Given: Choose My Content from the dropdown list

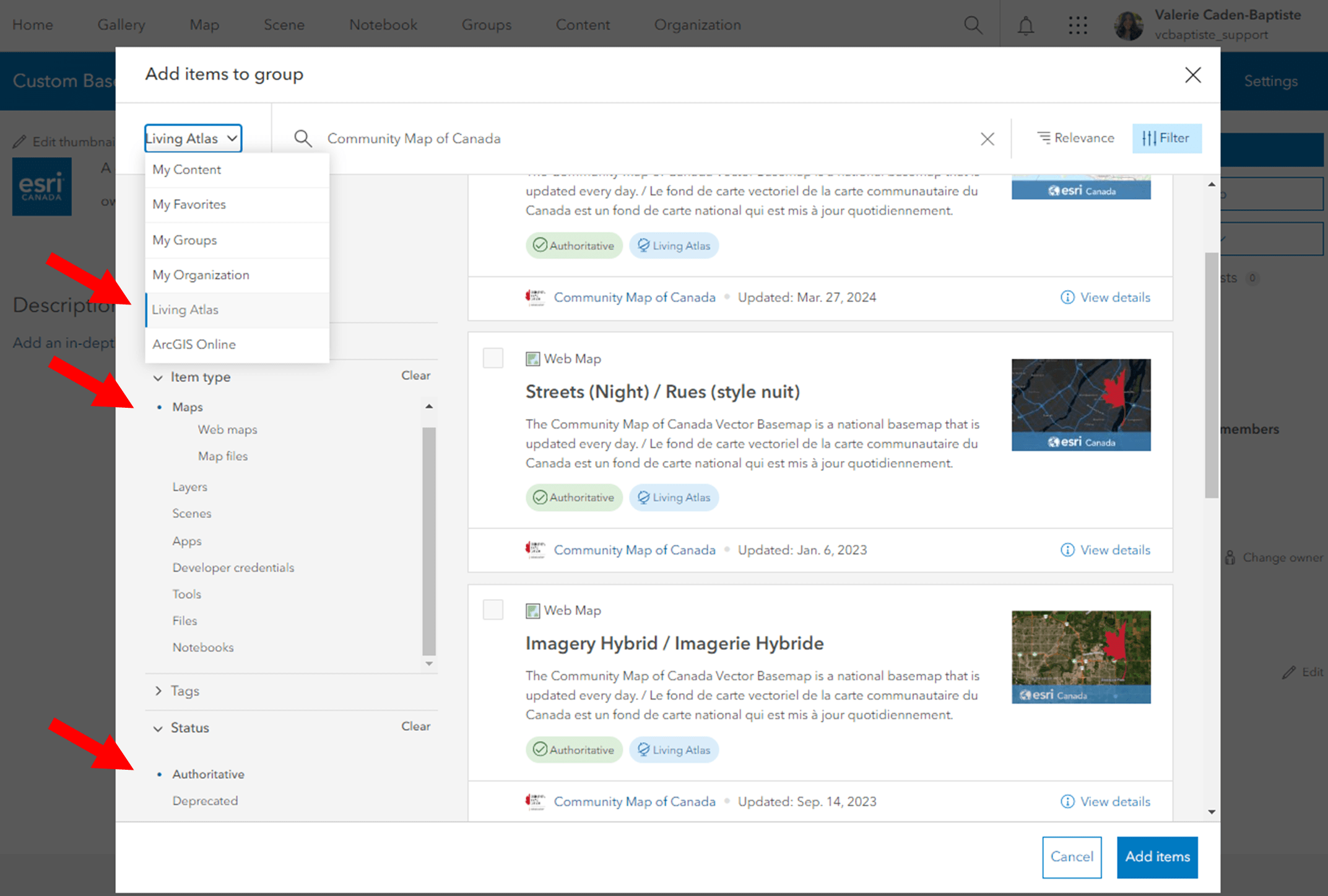Looking at the screenshot, I should pos(237,170).
